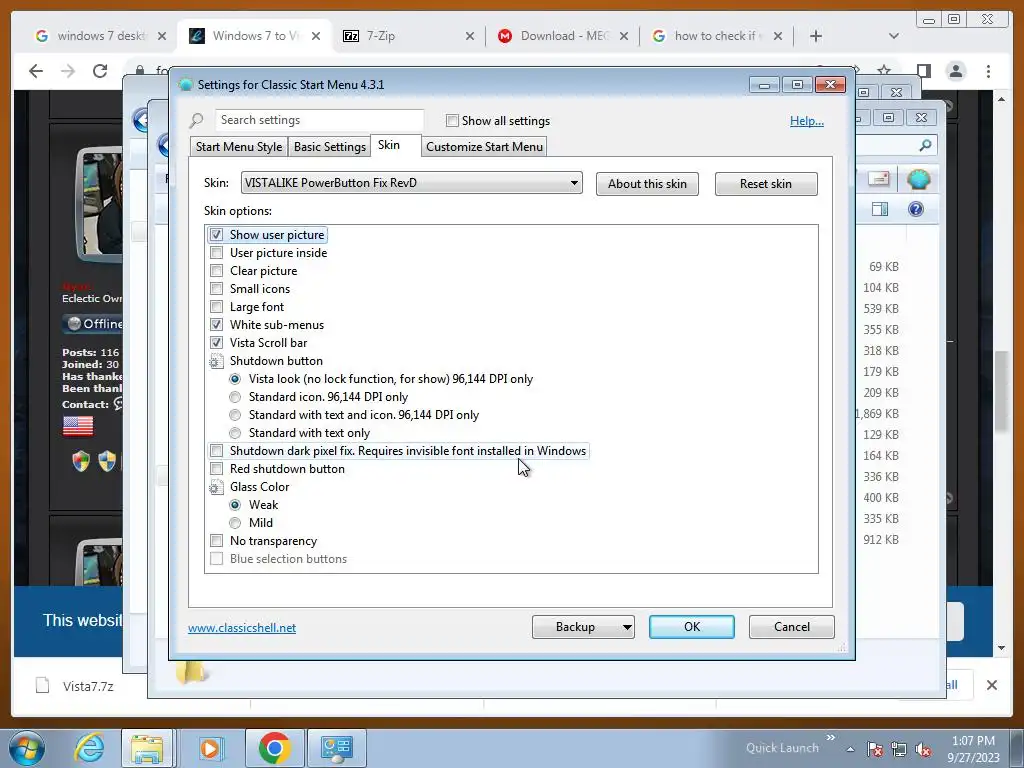The width and height of the screenshot is (1024, 768).
Task: Click About this skin button
Action: coord(647,184)
